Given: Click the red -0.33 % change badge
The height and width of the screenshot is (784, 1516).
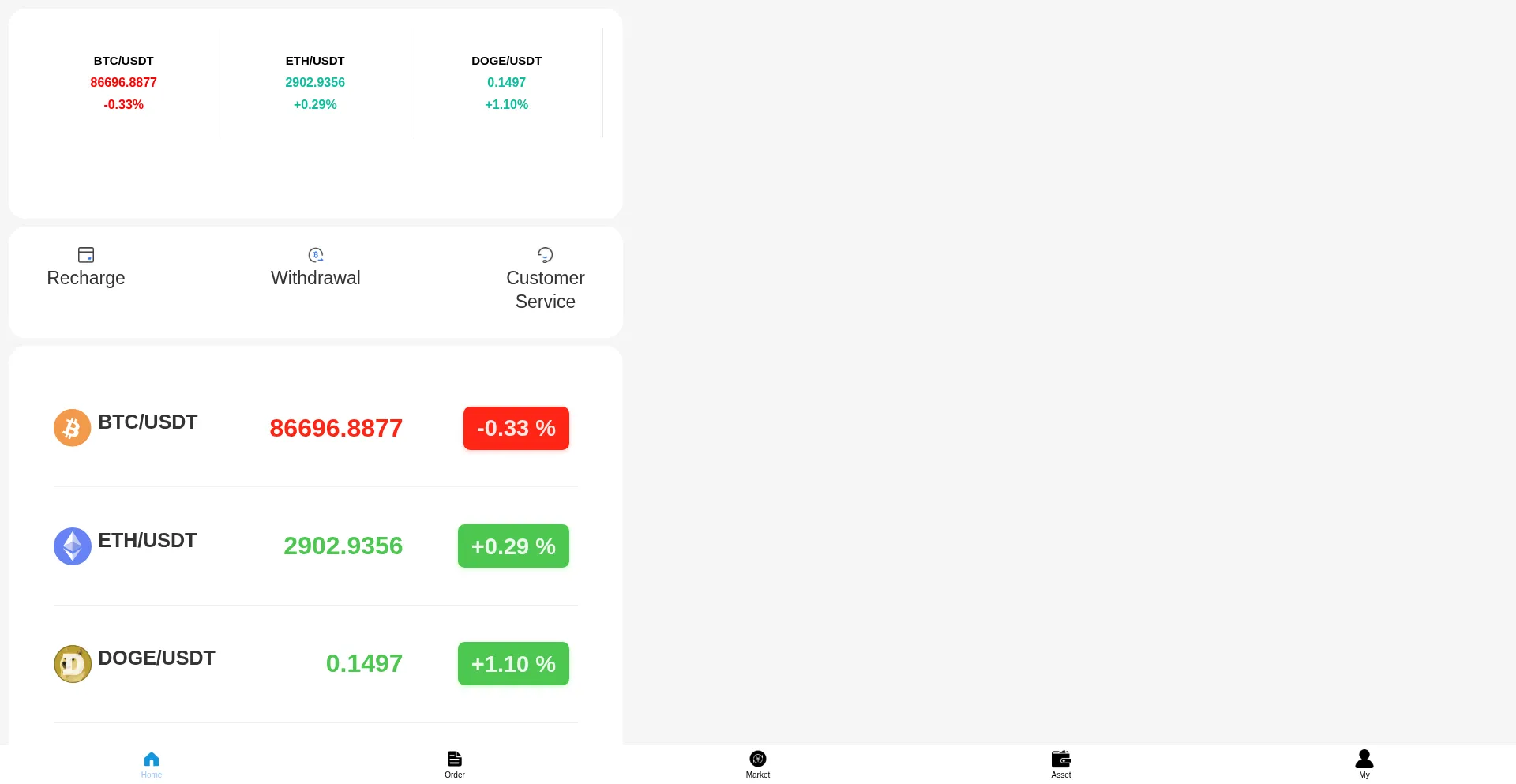Looking at the screenshot, I should [x=516, y=429].
